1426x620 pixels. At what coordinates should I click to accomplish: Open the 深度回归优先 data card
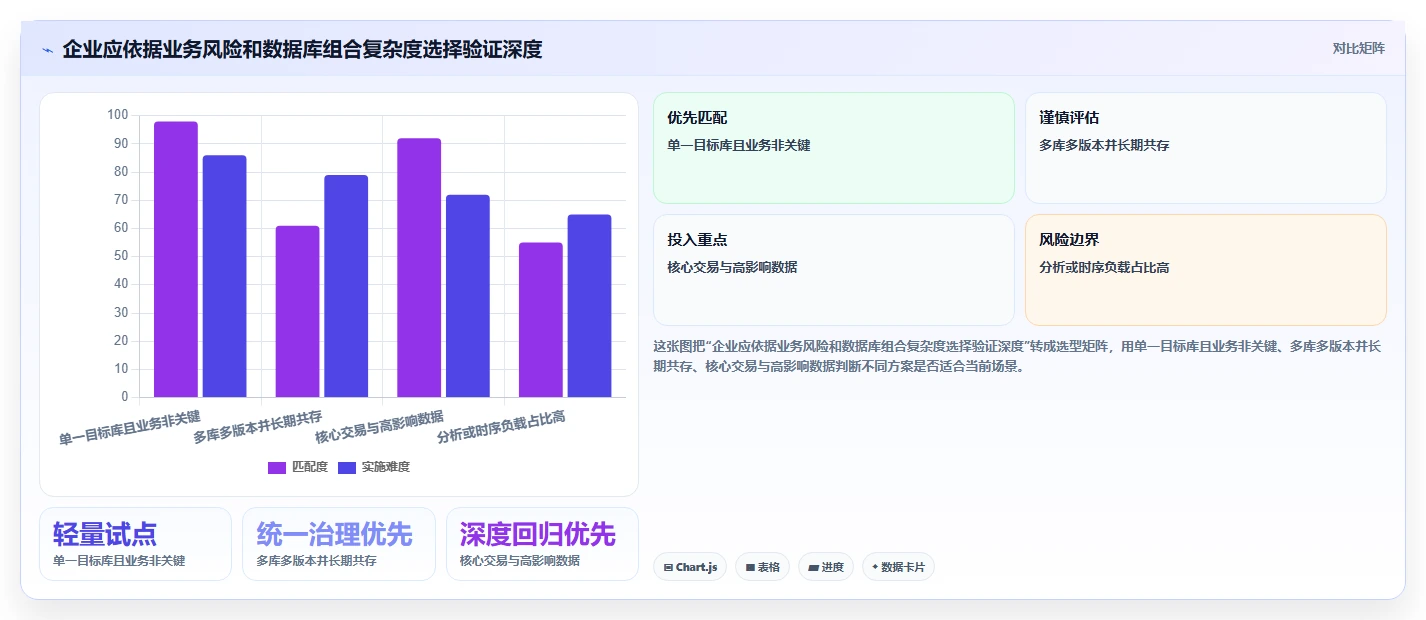point(542,544)
